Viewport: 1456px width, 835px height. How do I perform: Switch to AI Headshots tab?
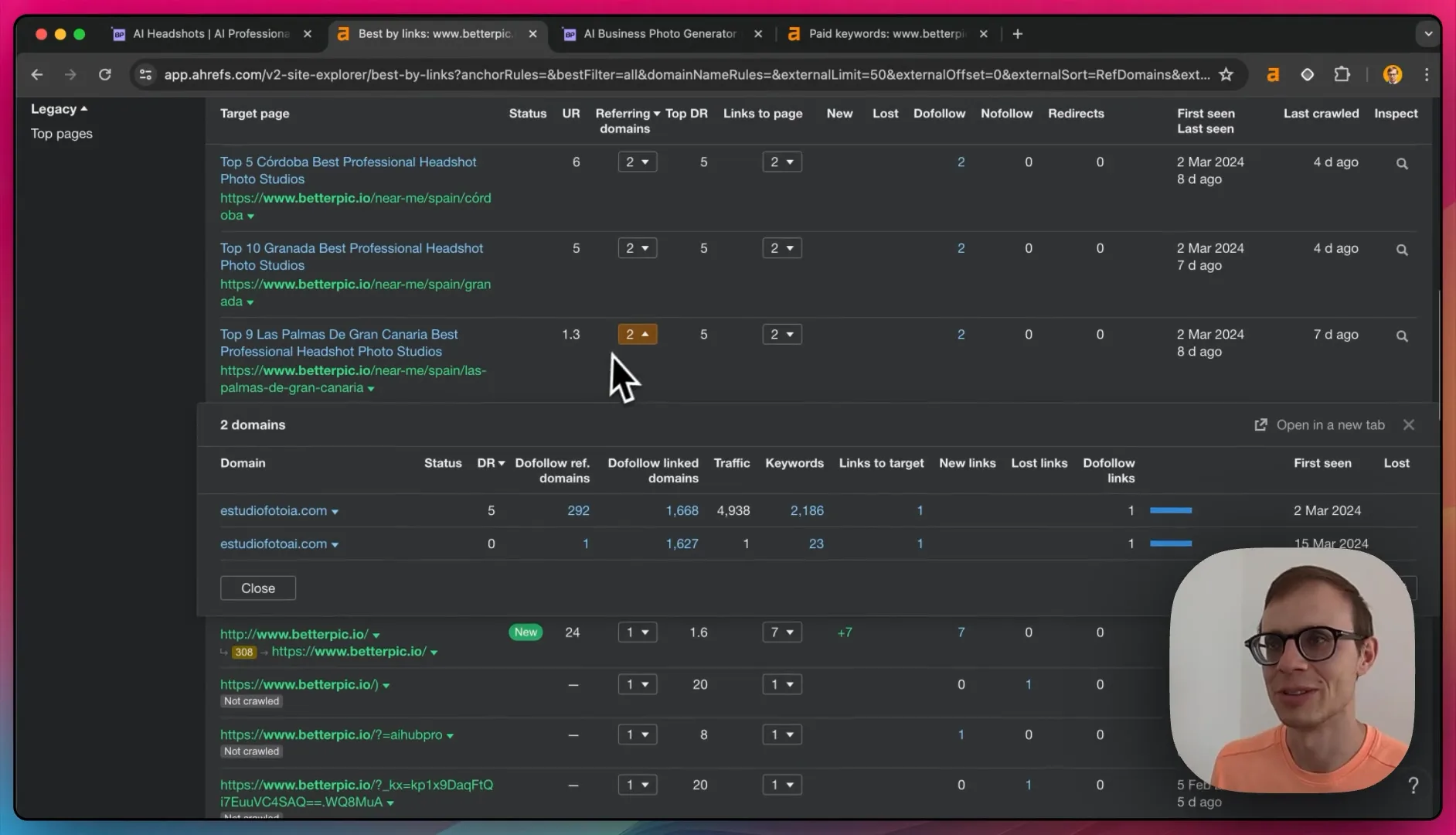[211, 34]
